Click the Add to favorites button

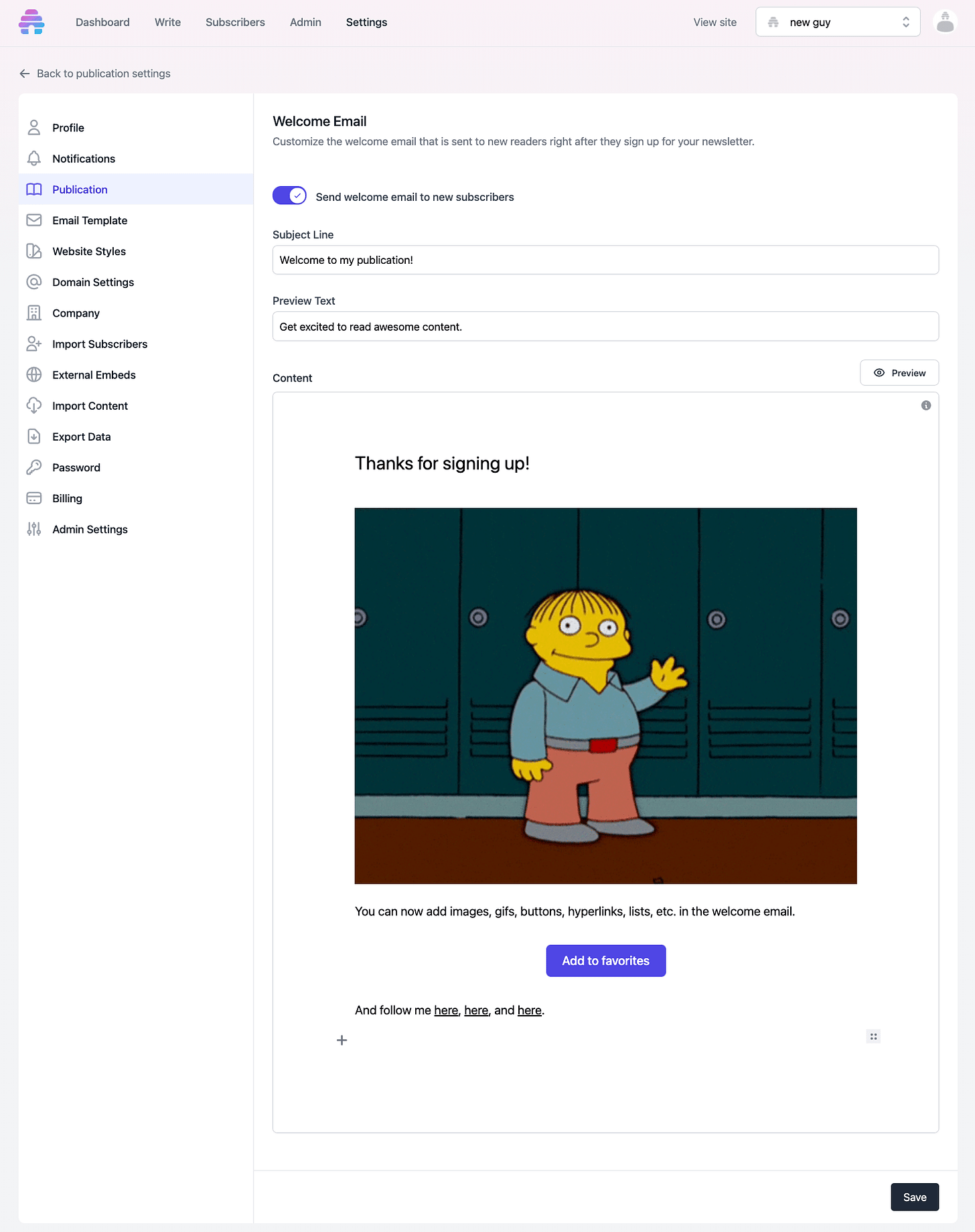pyautogui.click(x=605, y=961)
